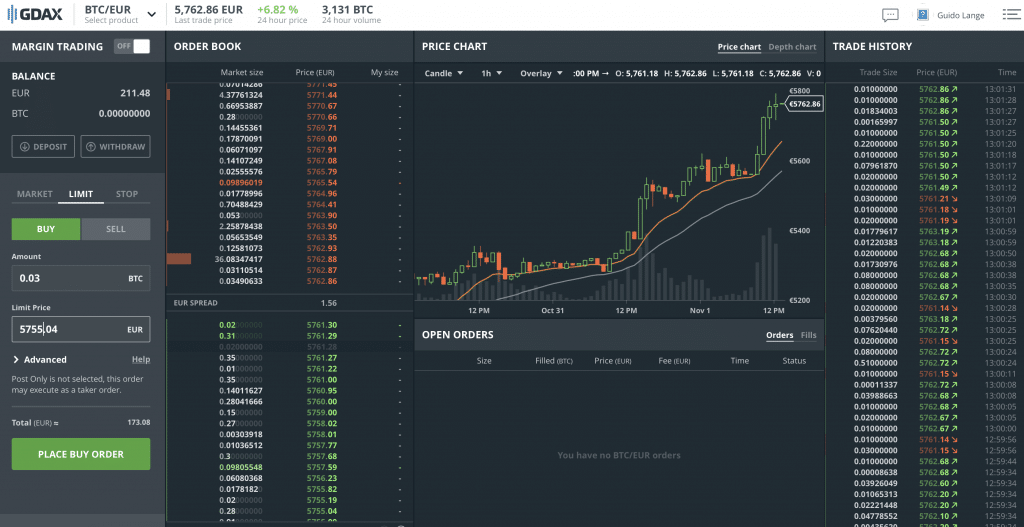Open the Candle chart type dropdown

tap(444, 73)
